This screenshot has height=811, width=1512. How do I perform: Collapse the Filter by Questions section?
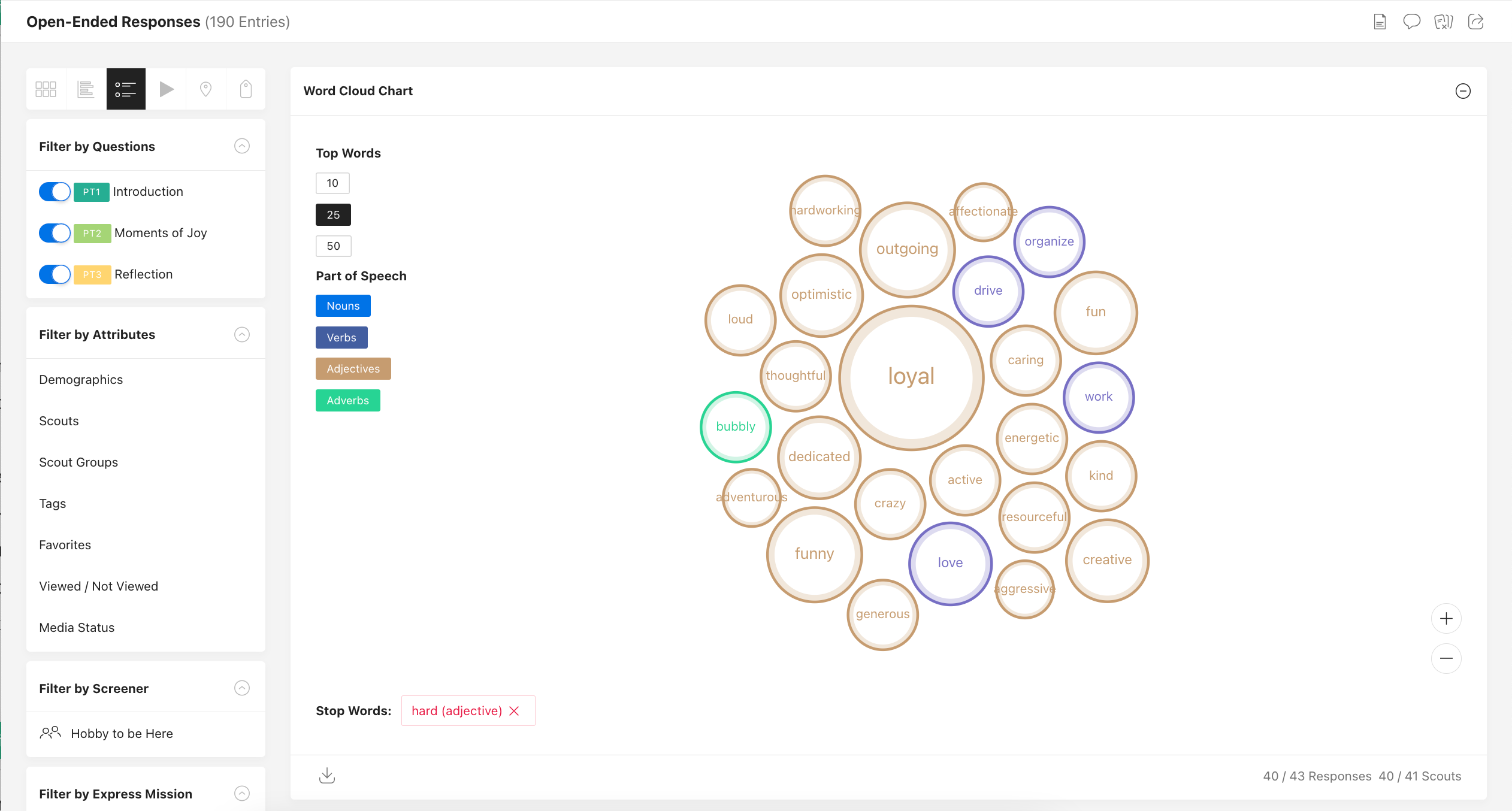click(241, 146)
